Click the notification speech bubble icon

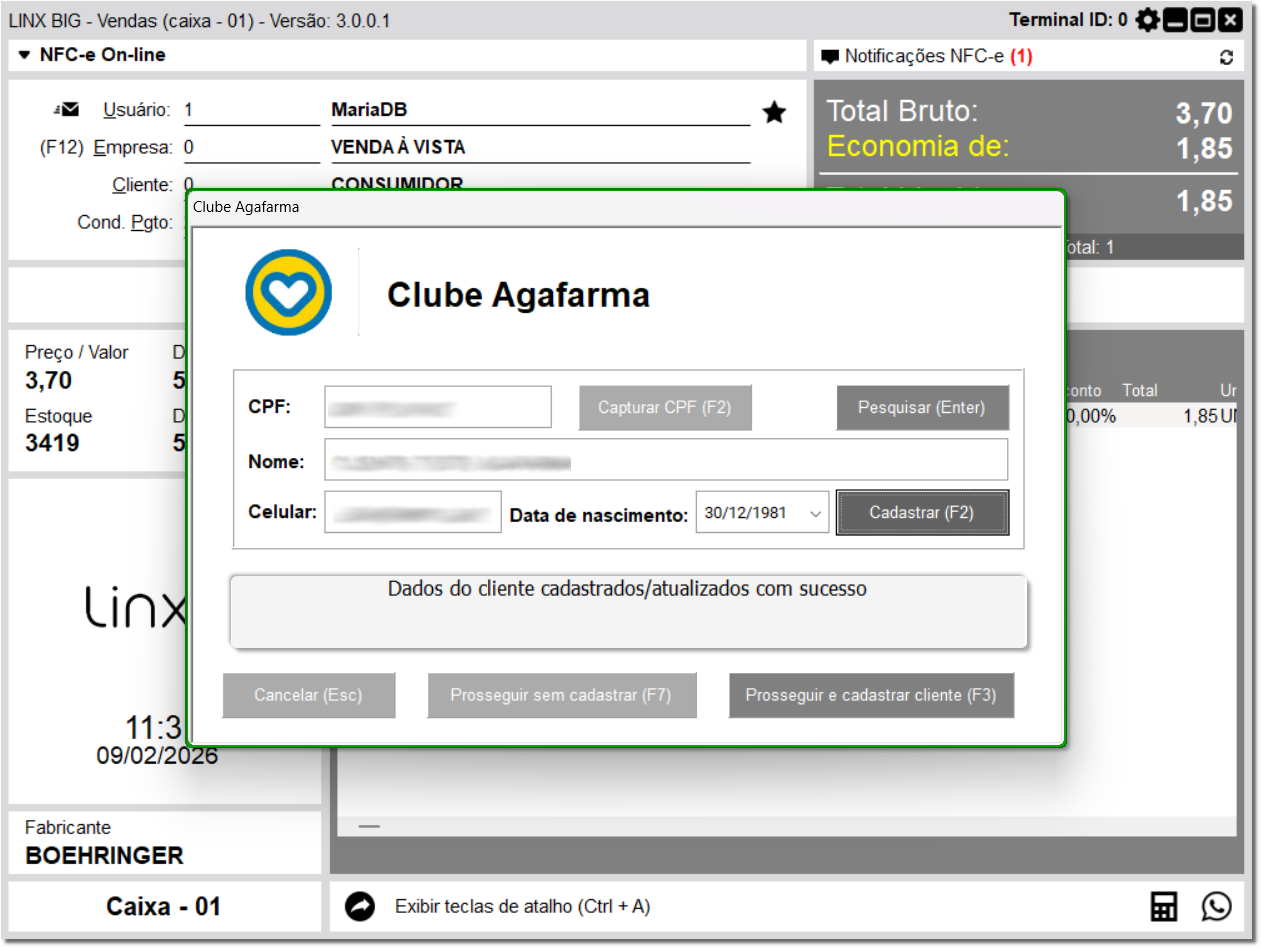(830, 57)
